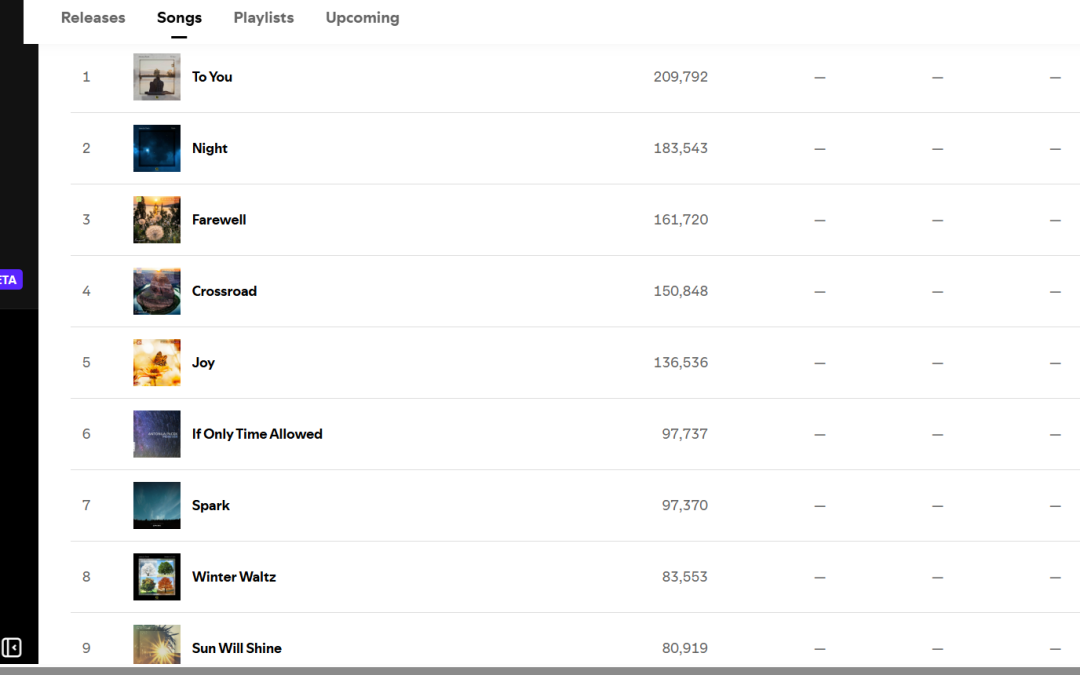Click the 'Joy' cover thumbnail
1080x675 pixels.
click(x=156, y=362)
